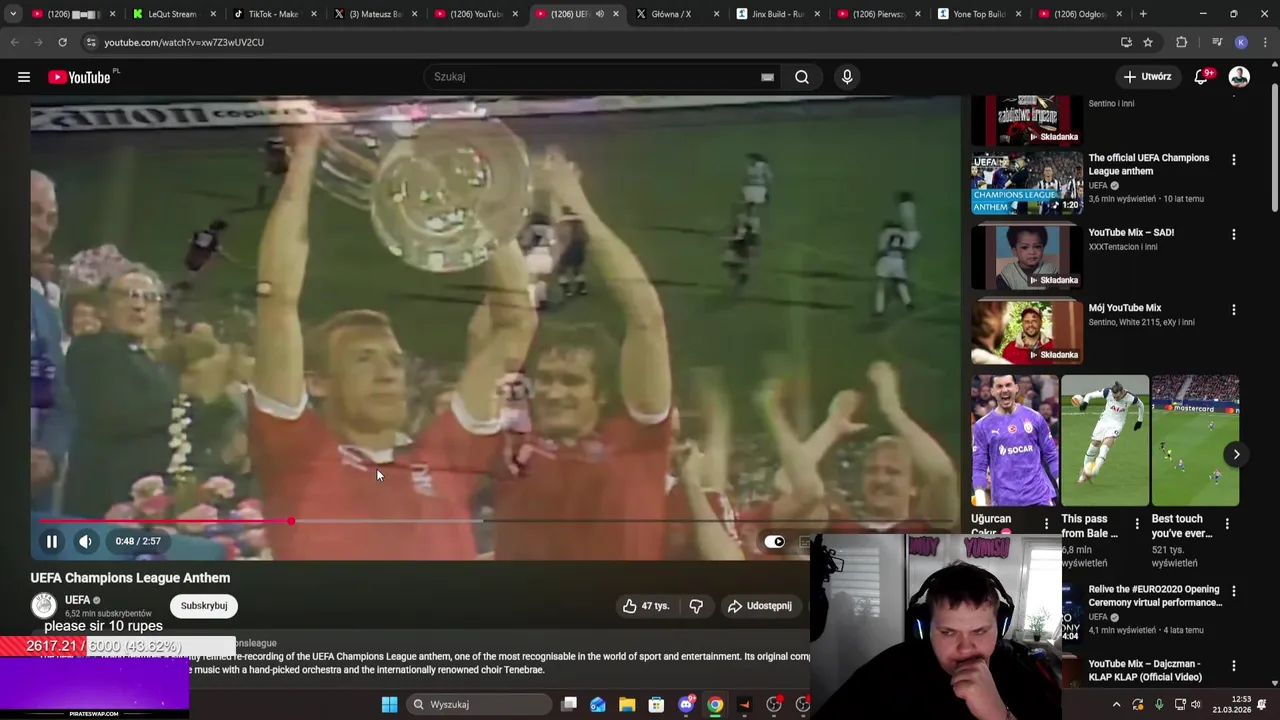Subscribe using the Subskrybuj button
This screenshot has height=720, width=1280.
click(204, 605)
